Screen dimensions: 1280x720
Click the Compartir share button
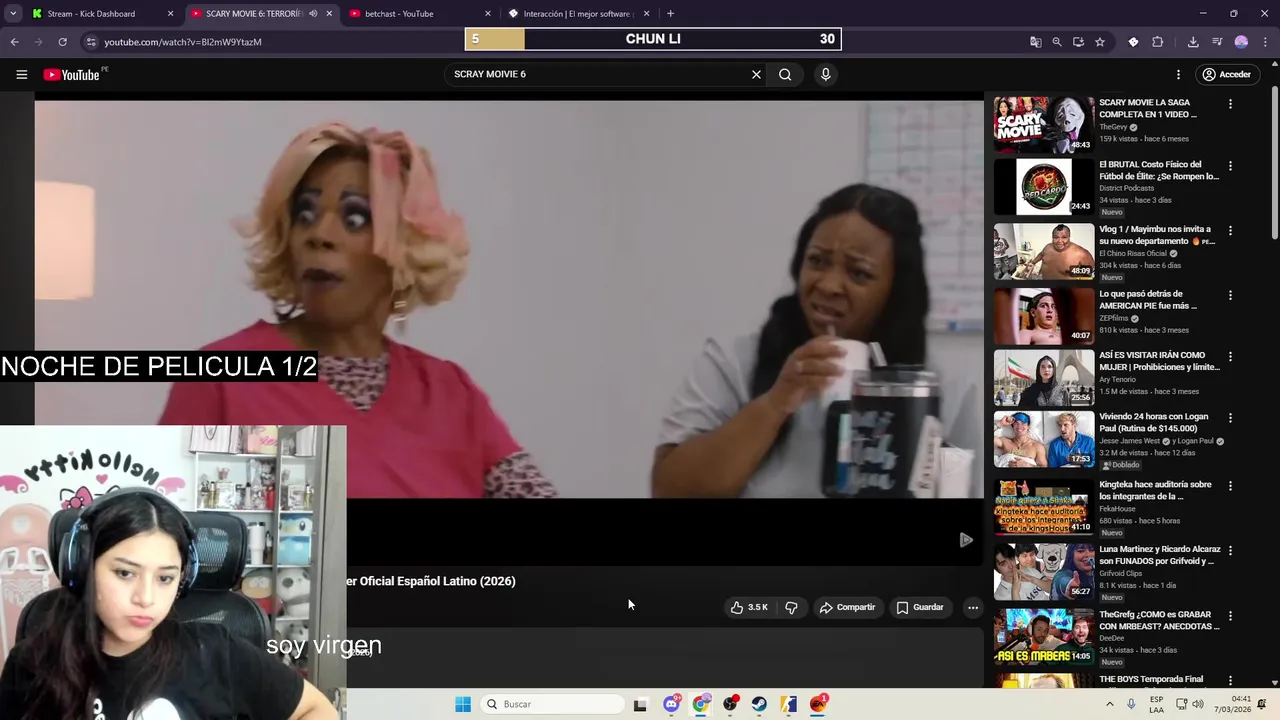pos(847,607)
